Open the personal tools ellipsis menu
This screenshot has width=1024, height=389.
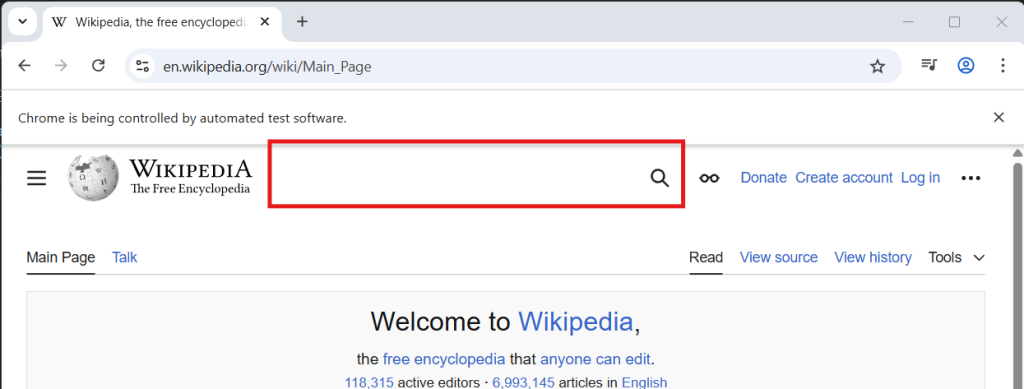[x=971, y=178]
